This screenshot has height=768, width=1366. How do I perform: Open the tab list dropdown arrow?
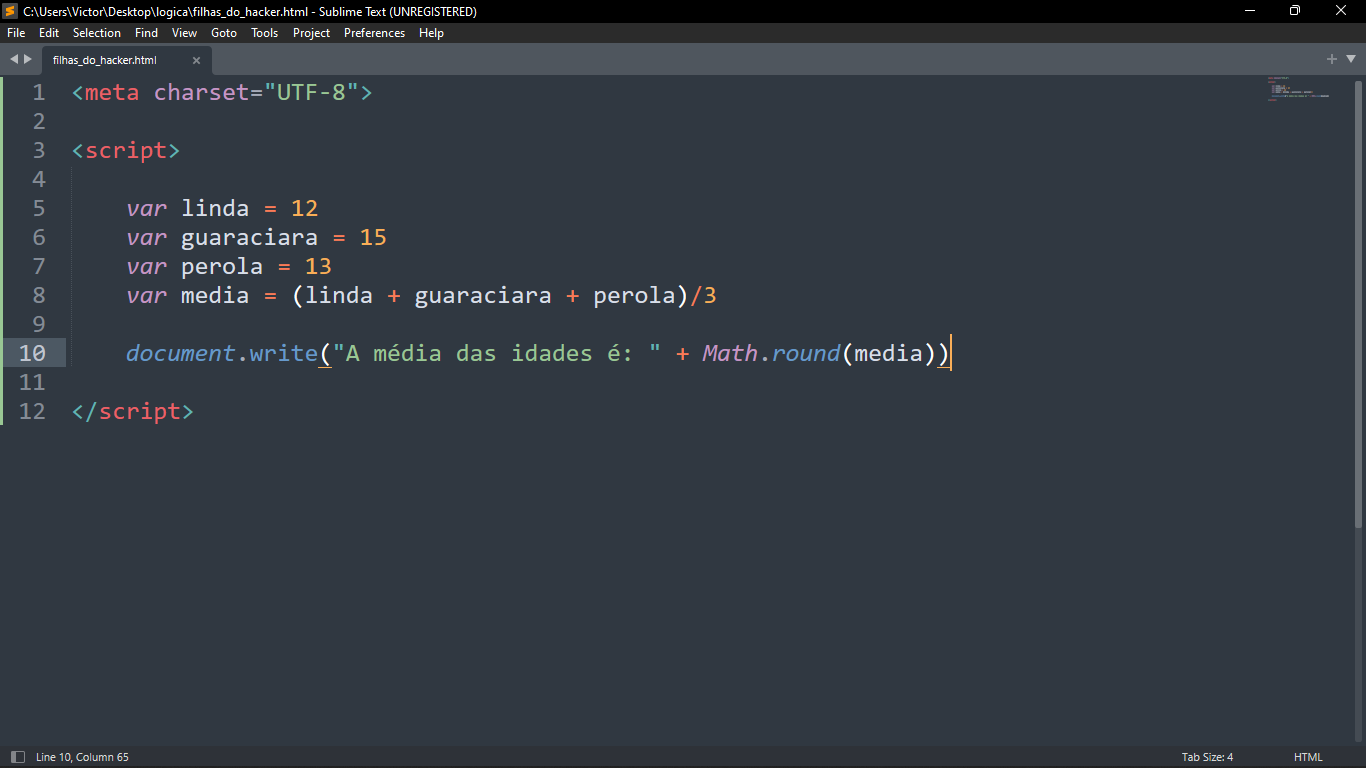click(1349, 59)
